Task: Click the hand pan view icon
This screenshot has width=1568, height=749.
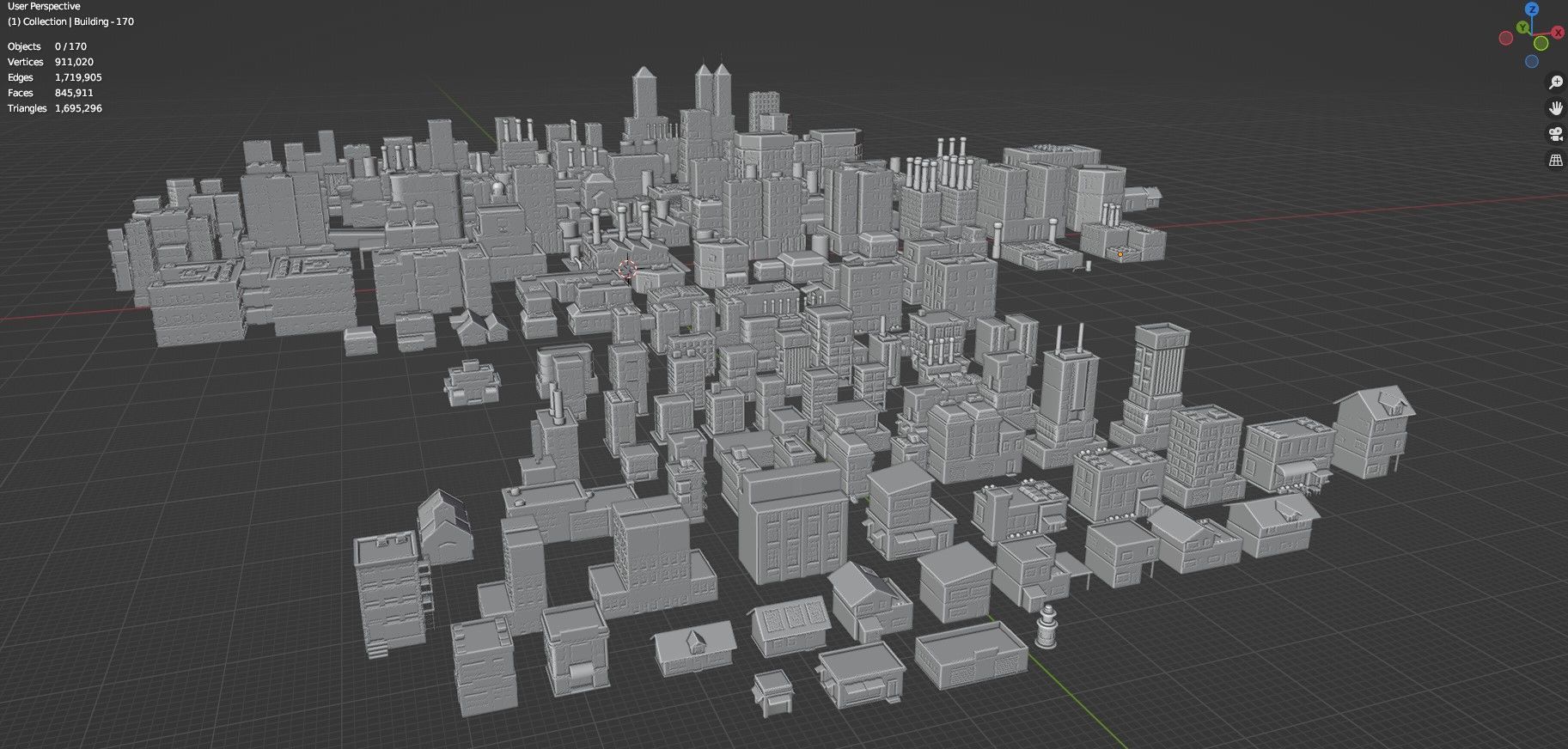Action: pos(1555,108)
